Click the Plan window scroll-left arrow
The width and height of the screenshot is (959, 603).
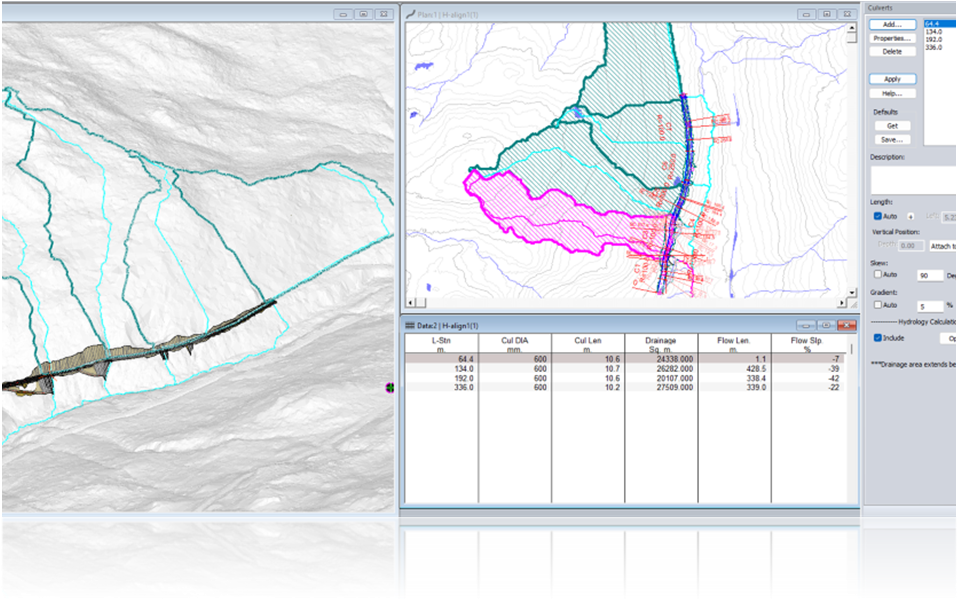click(411, 304)
